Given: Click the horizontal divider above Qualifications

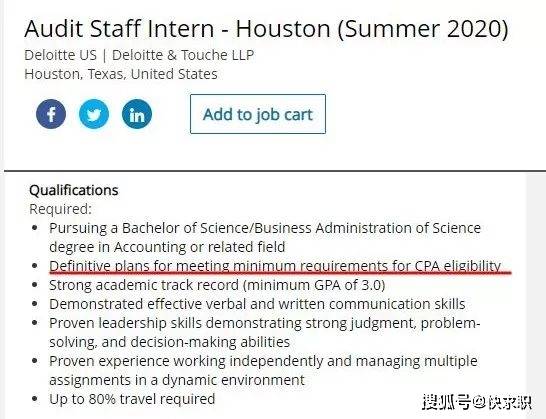Looking at the screenshot, I should (x=275, y=171).
